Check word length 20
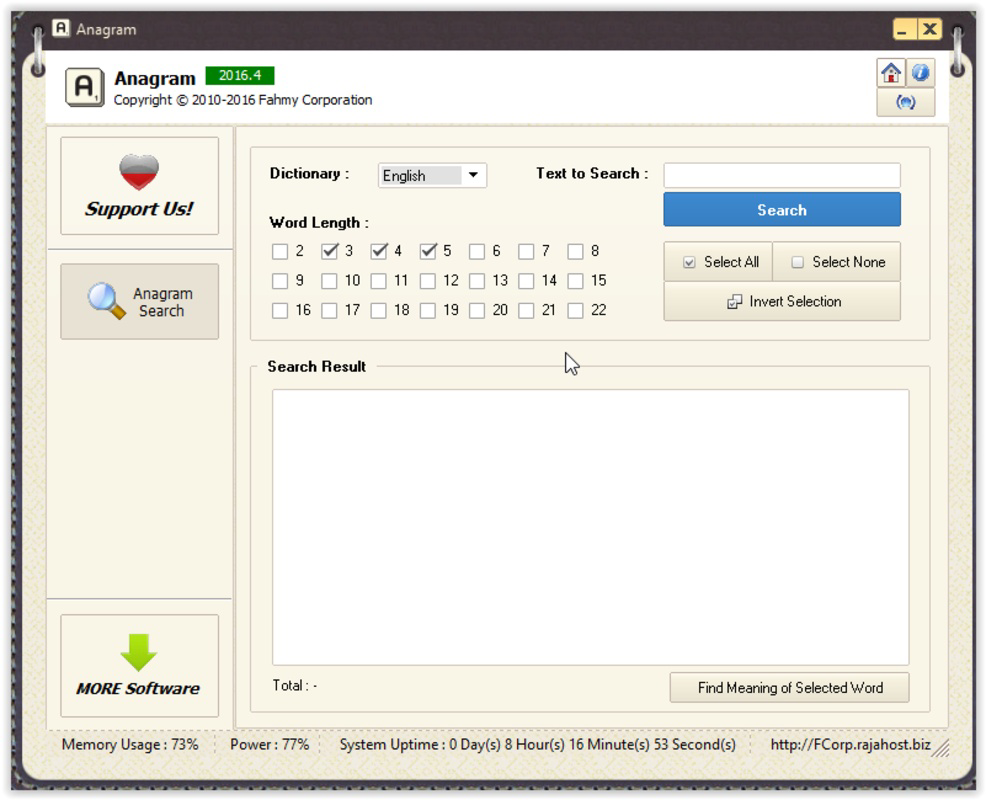 click(477, 311)
